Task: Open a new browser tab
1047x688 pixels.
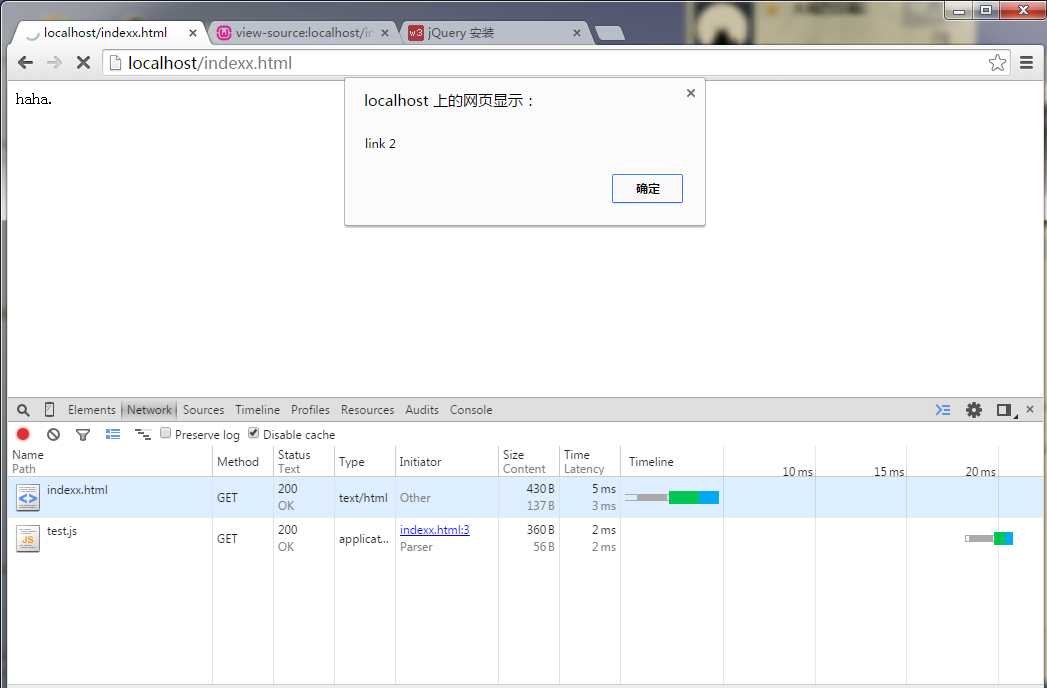Action: tap(610, 33)
